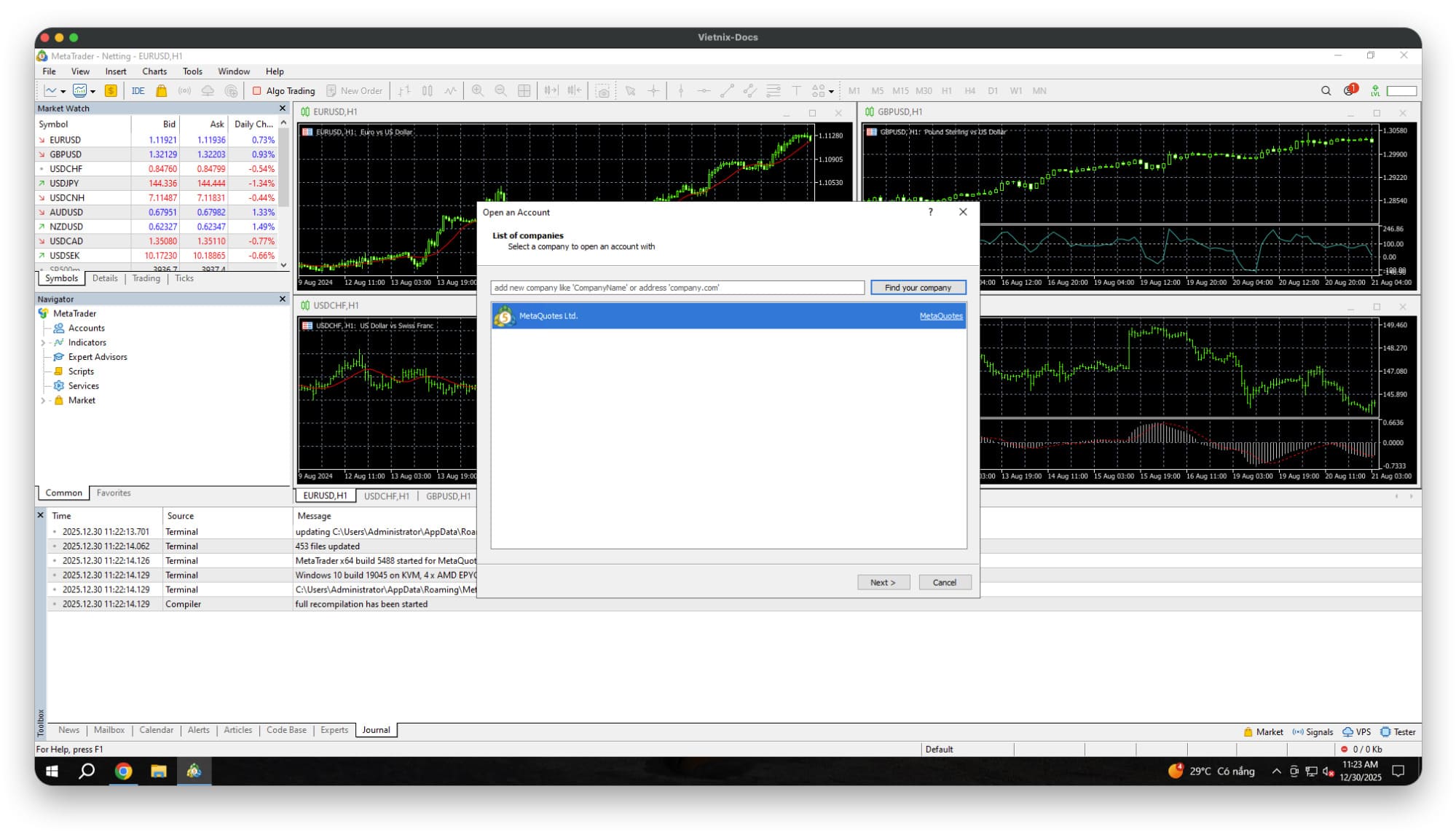Open Chrome from the Windows taskbar
1456x840 pixels.
pyautogui.click(x=123, y=771)
